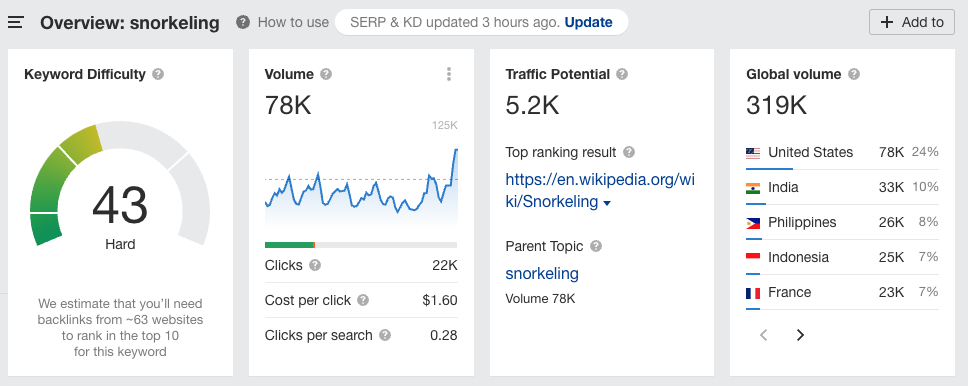Click the How to use help icon
The image size is (968, 386).
click(x=243, y=22)
